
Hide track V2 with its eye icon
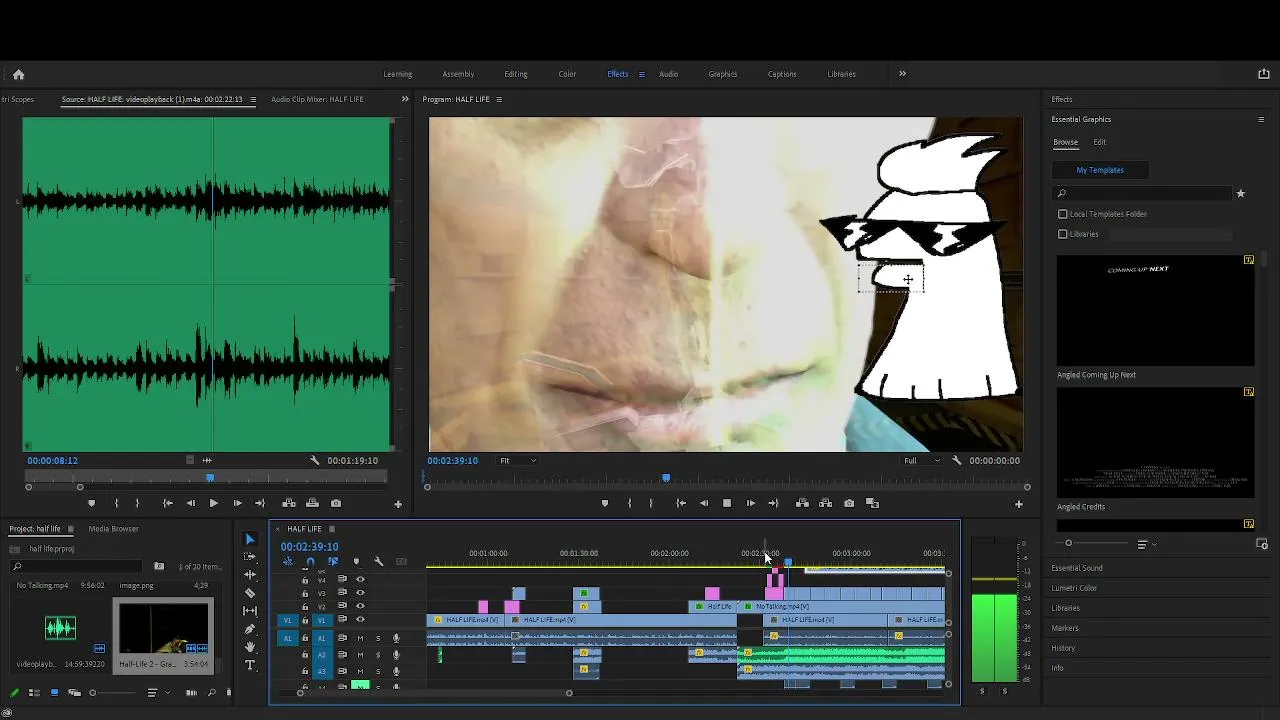point(360,607)
